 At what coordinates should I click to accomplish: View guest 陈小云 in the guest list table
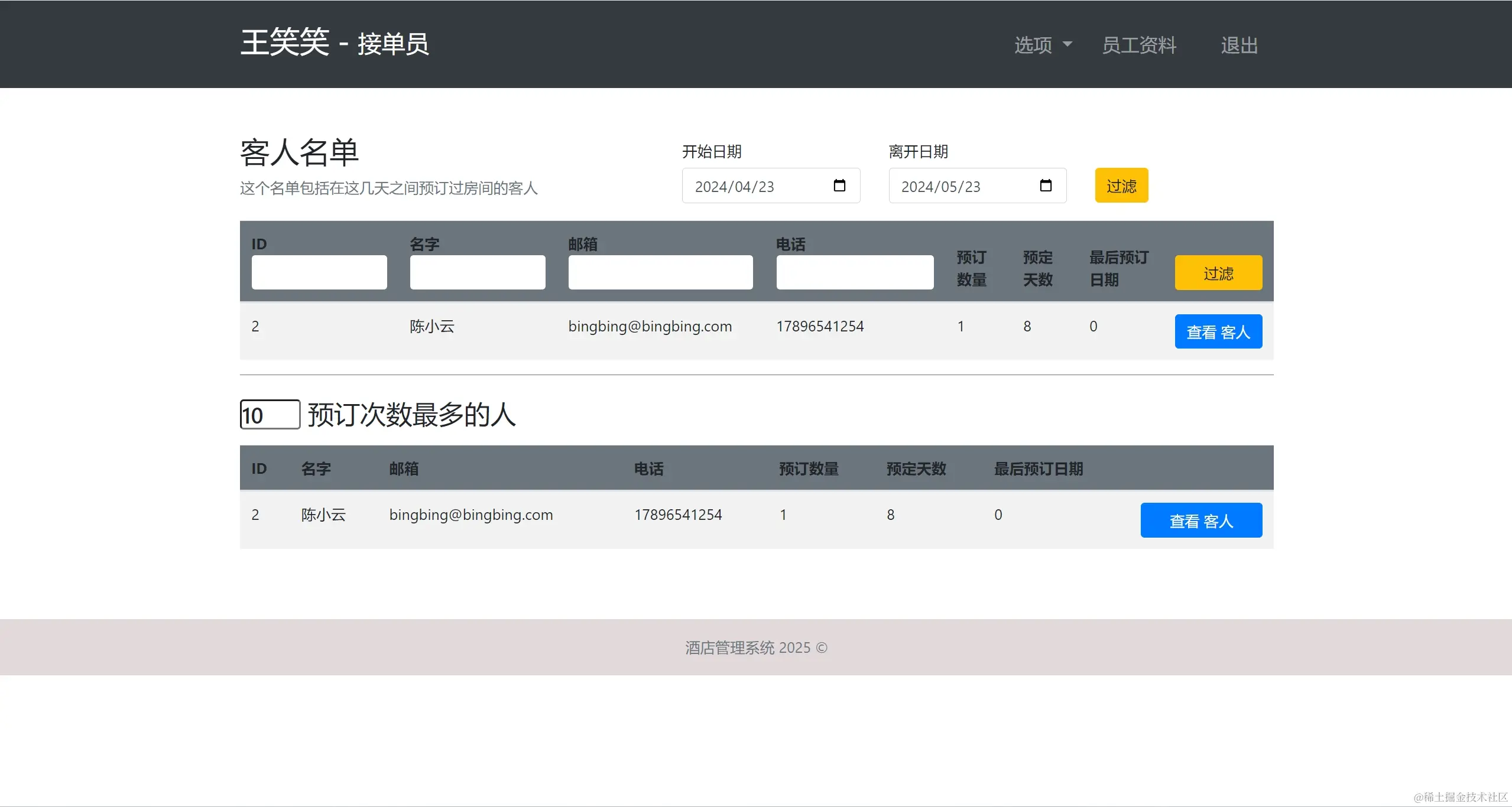pos(1218,331)
